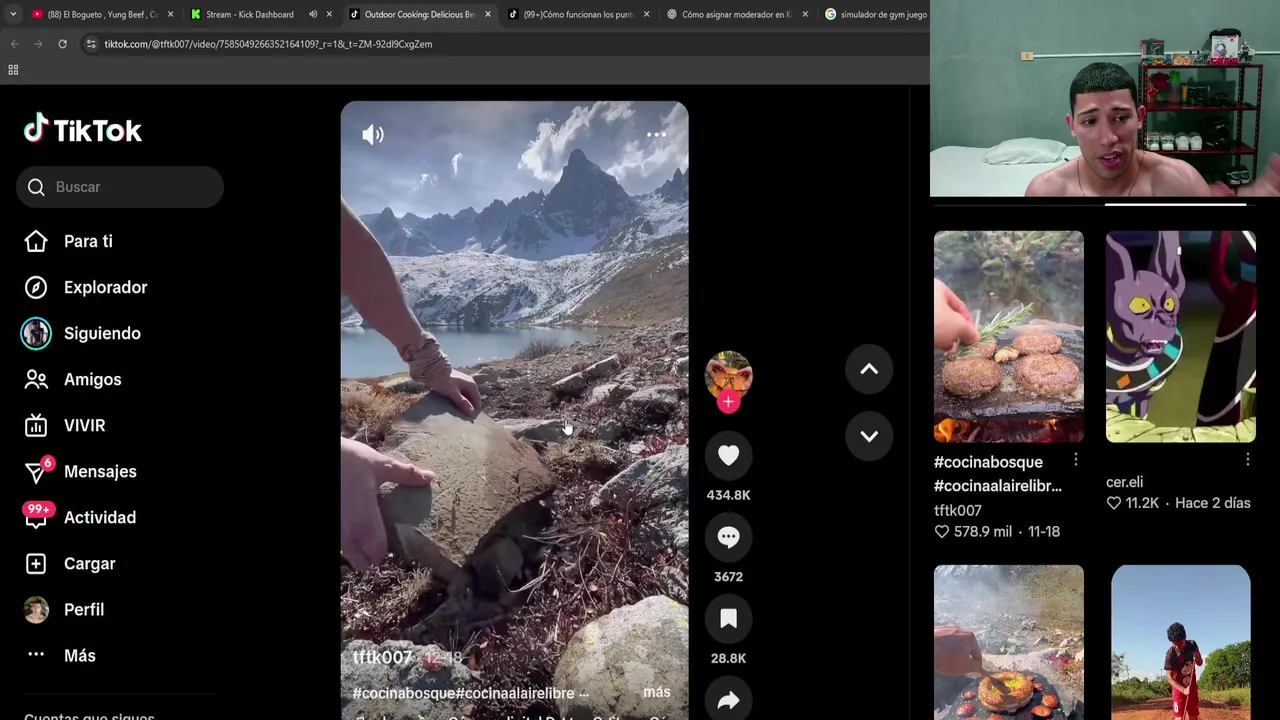Image resolution: width=1280 pixels, height=720 pixels.
Task: Mute audio on Kick Dashboard tab
Action: click(313, 14)
